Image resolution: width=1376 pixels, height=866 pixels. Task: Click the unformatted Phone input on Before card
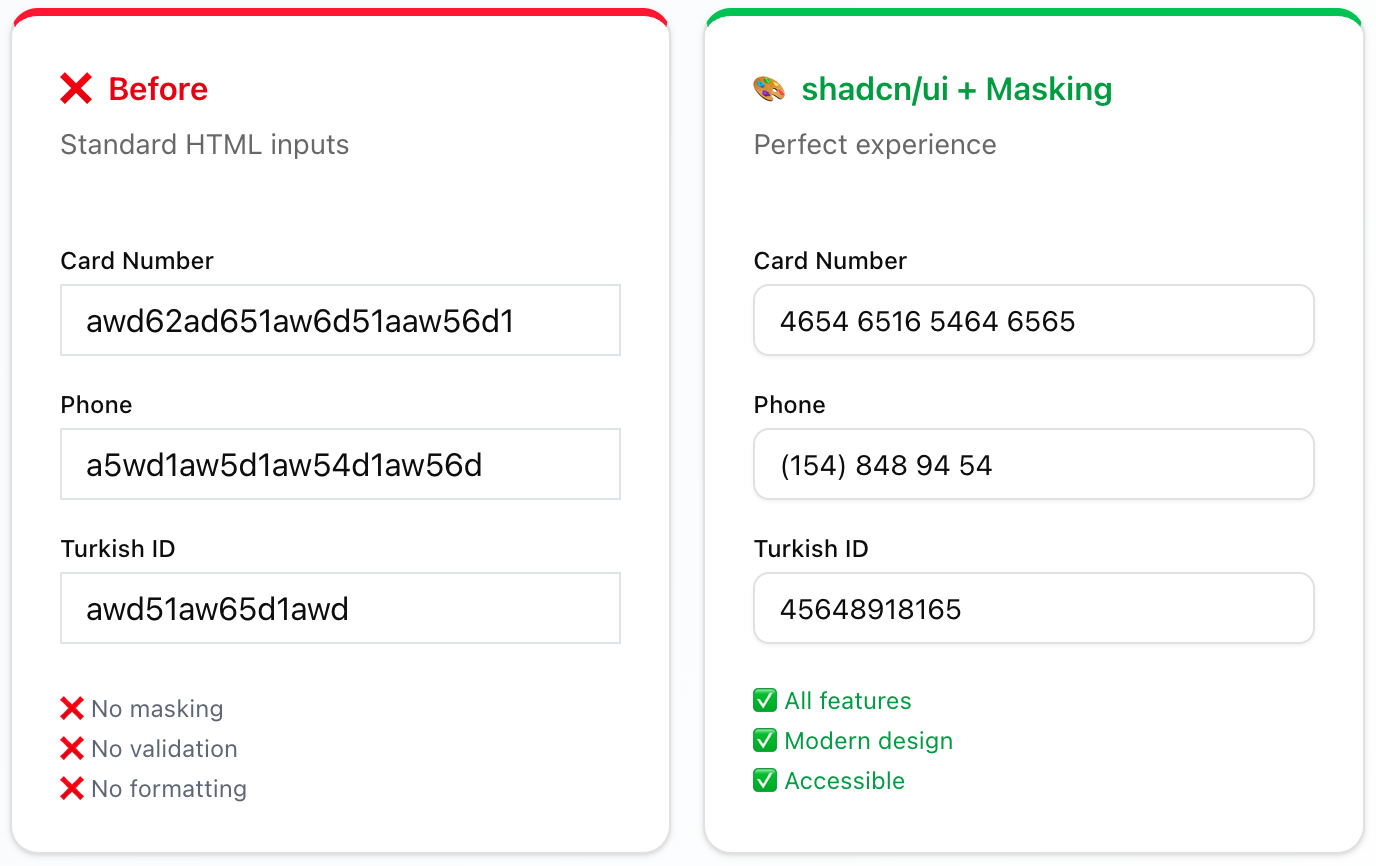pyautogui.click(x=340, y=464)
